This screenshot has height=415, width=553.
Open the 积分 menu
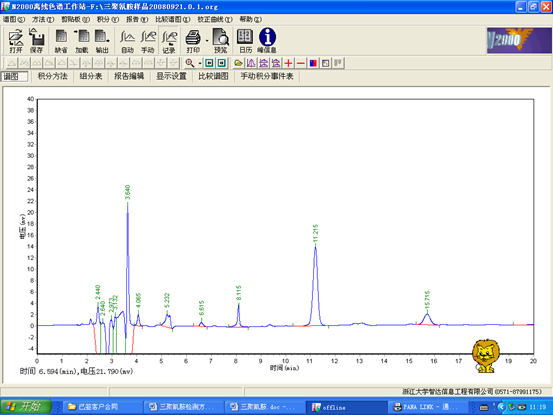tap(108, 19)
